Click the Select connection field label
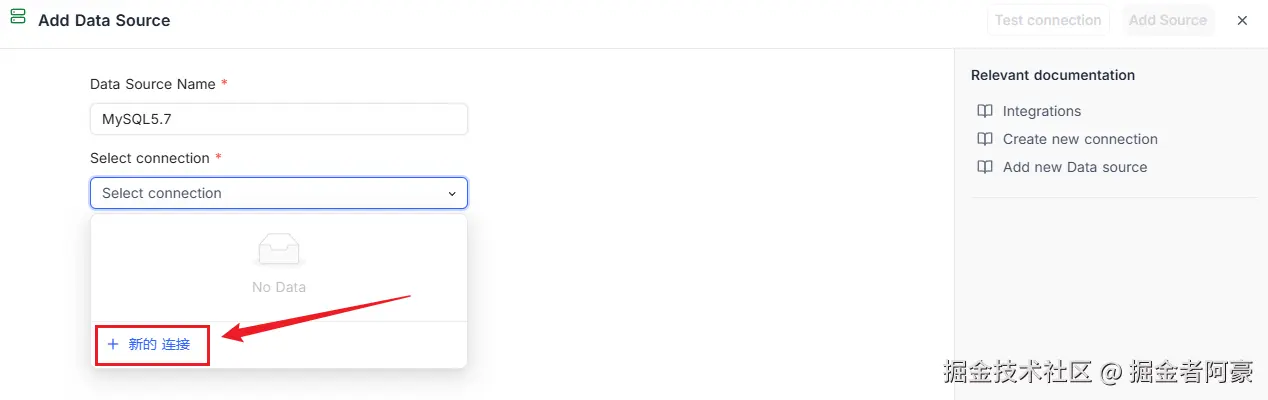Viewport: 1268px width, 400px height. point(149,158)
